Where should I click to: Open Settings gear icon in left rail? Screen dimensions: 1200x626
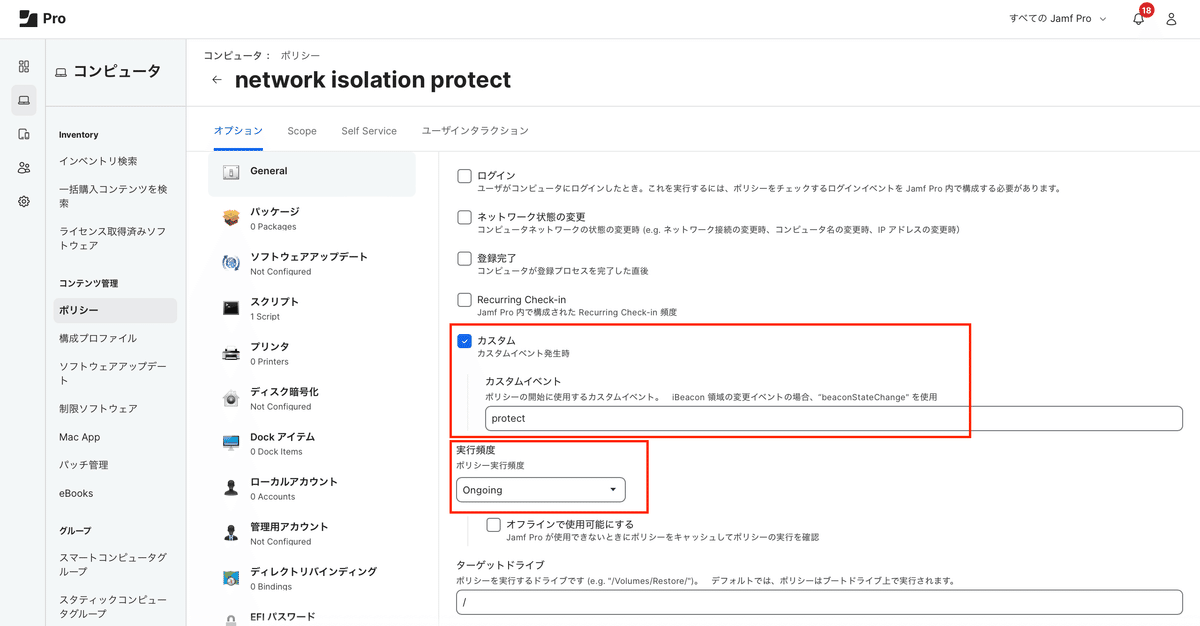tap(24, 201)
